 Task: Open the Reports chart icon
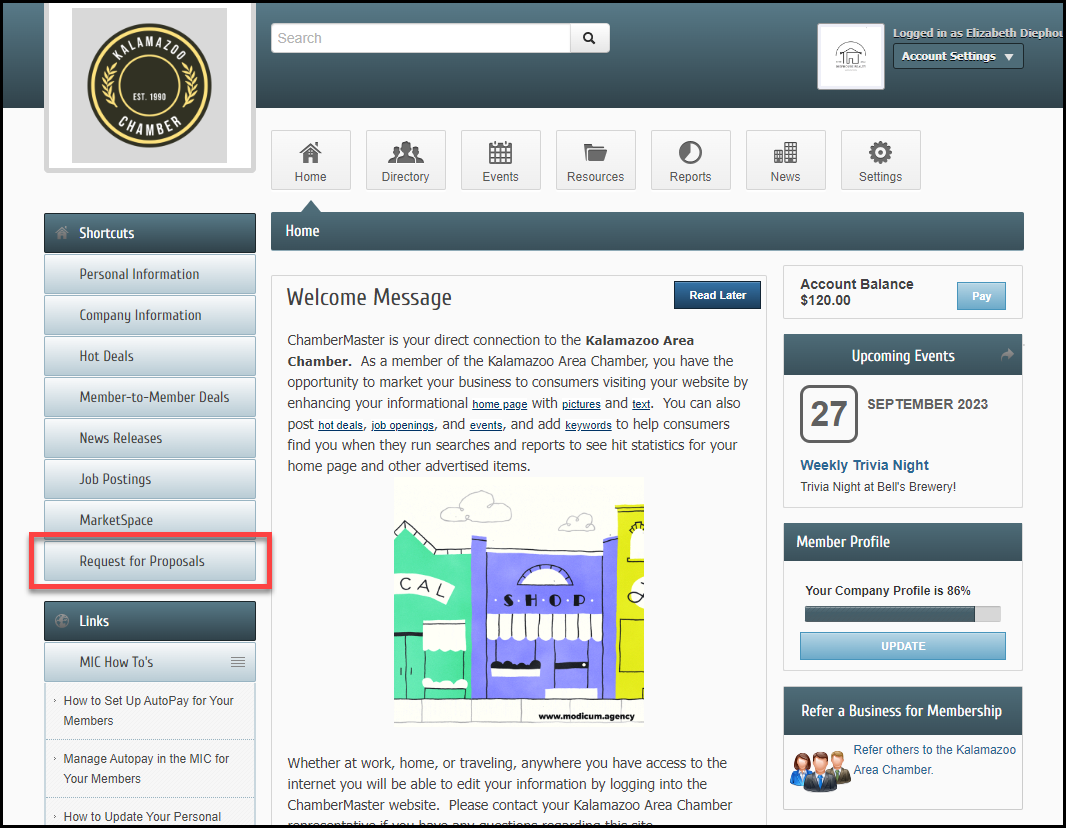(x=690, y=153)
